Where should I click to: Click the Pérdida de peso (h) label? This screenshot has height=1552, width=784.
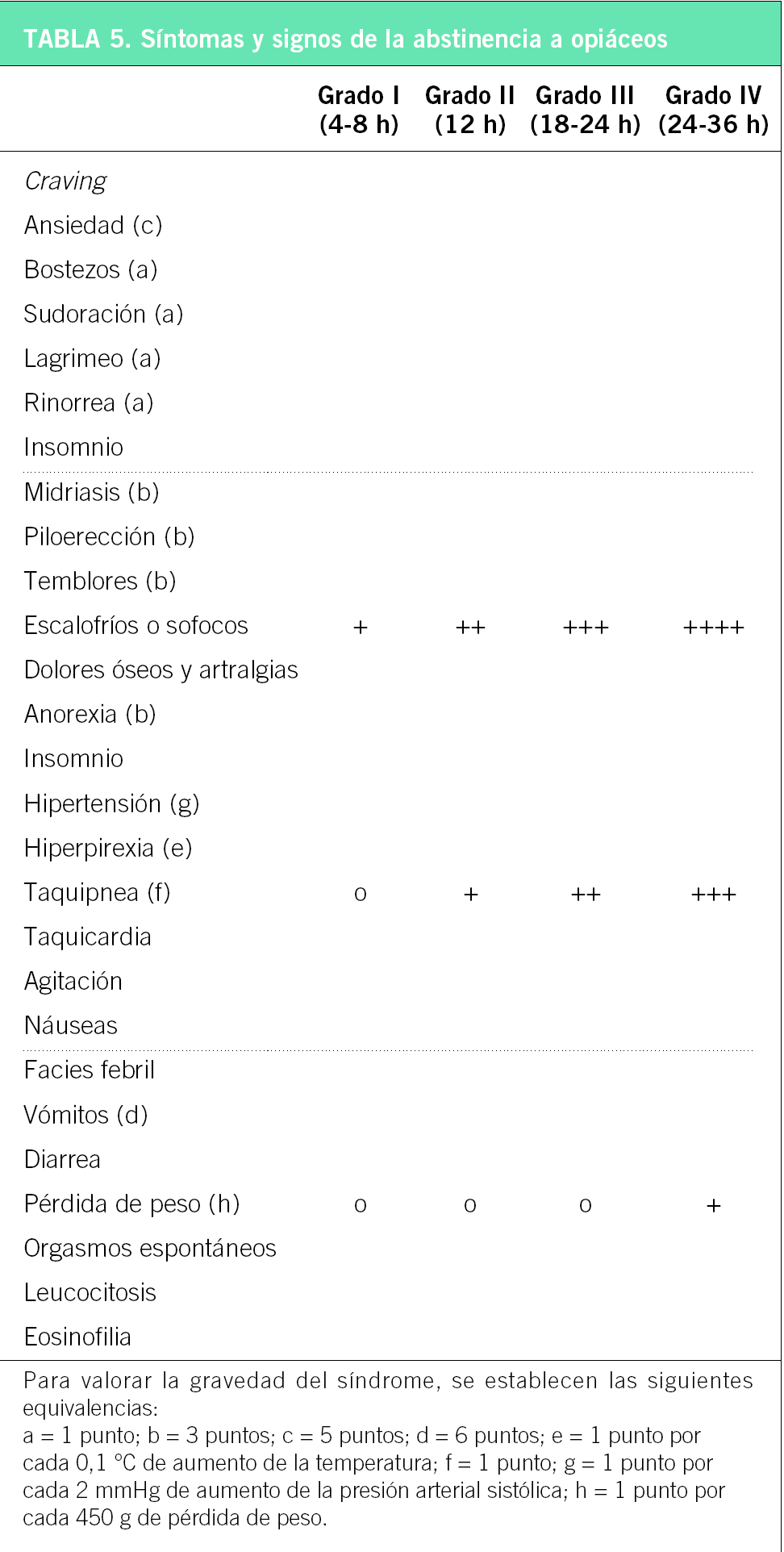(131, 1204)
